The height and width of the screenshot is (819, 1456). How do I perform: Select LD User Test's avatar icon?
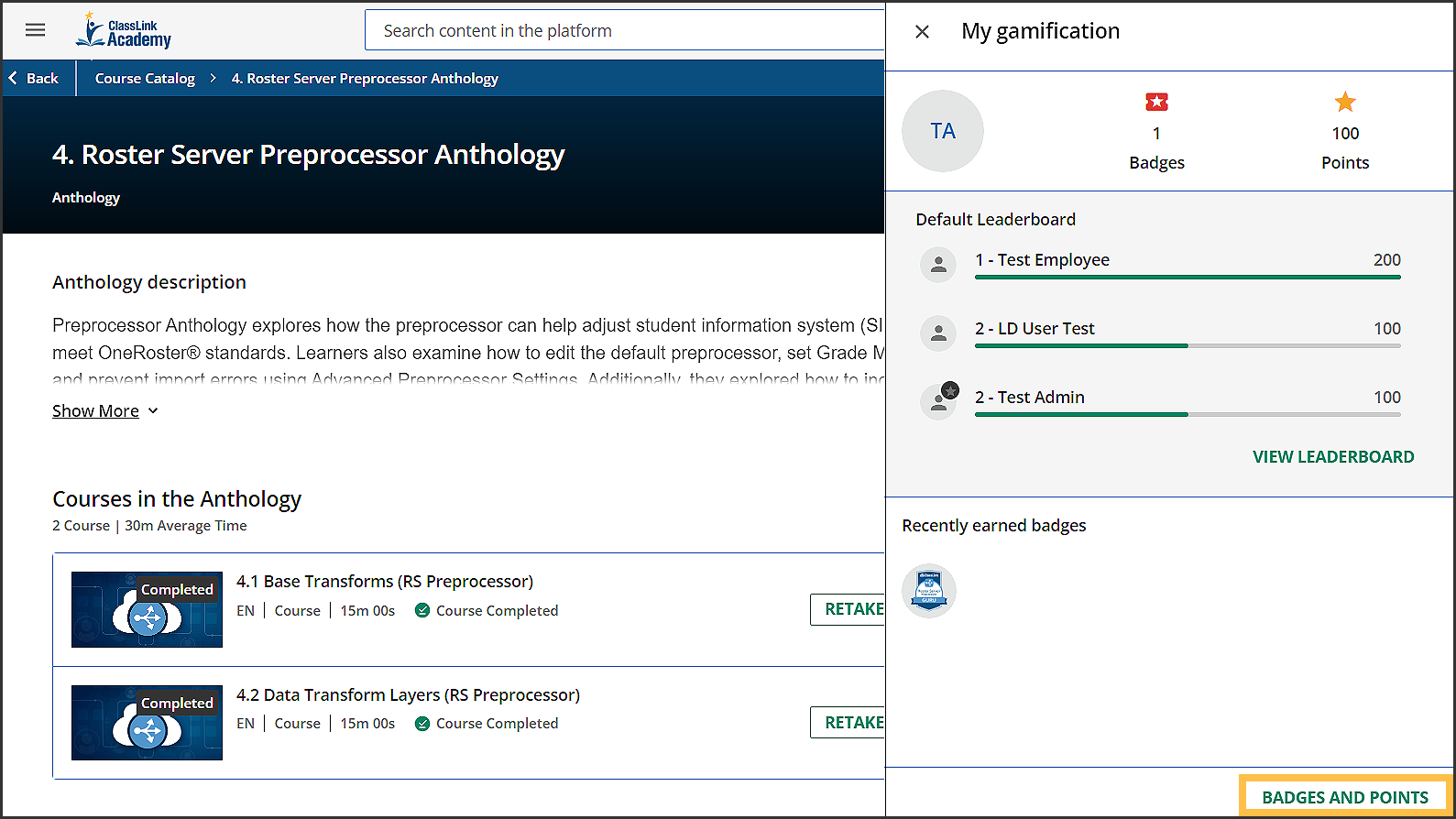938,333
